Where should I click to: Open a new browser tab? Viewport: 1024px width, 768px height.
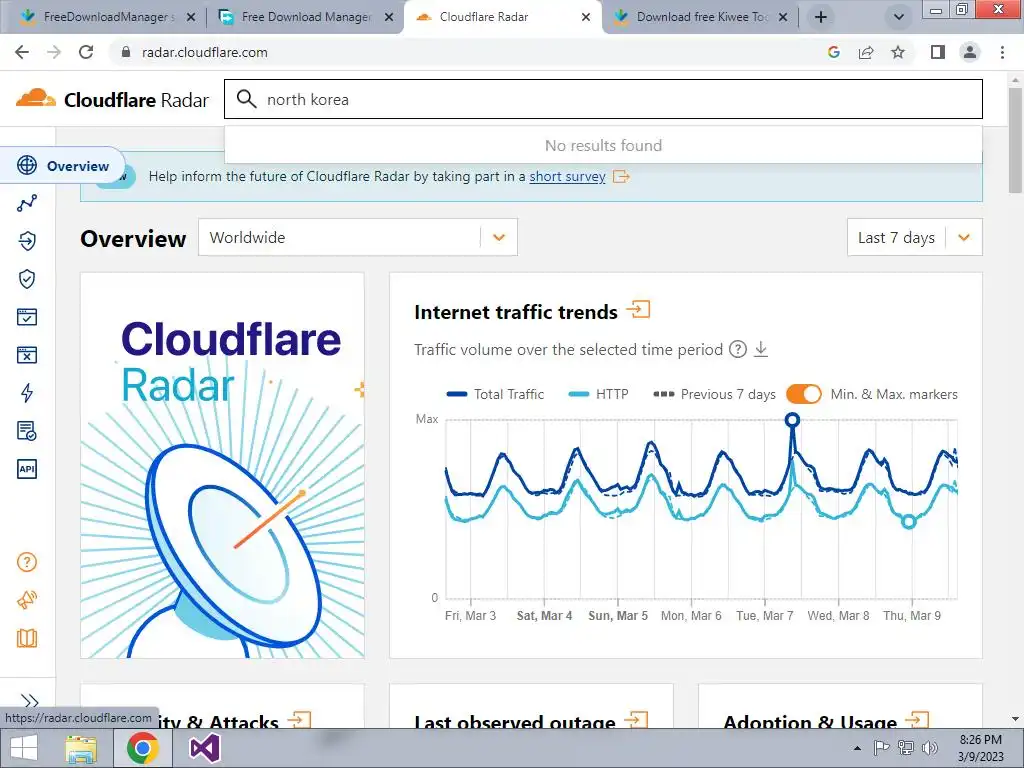point(821,17)
